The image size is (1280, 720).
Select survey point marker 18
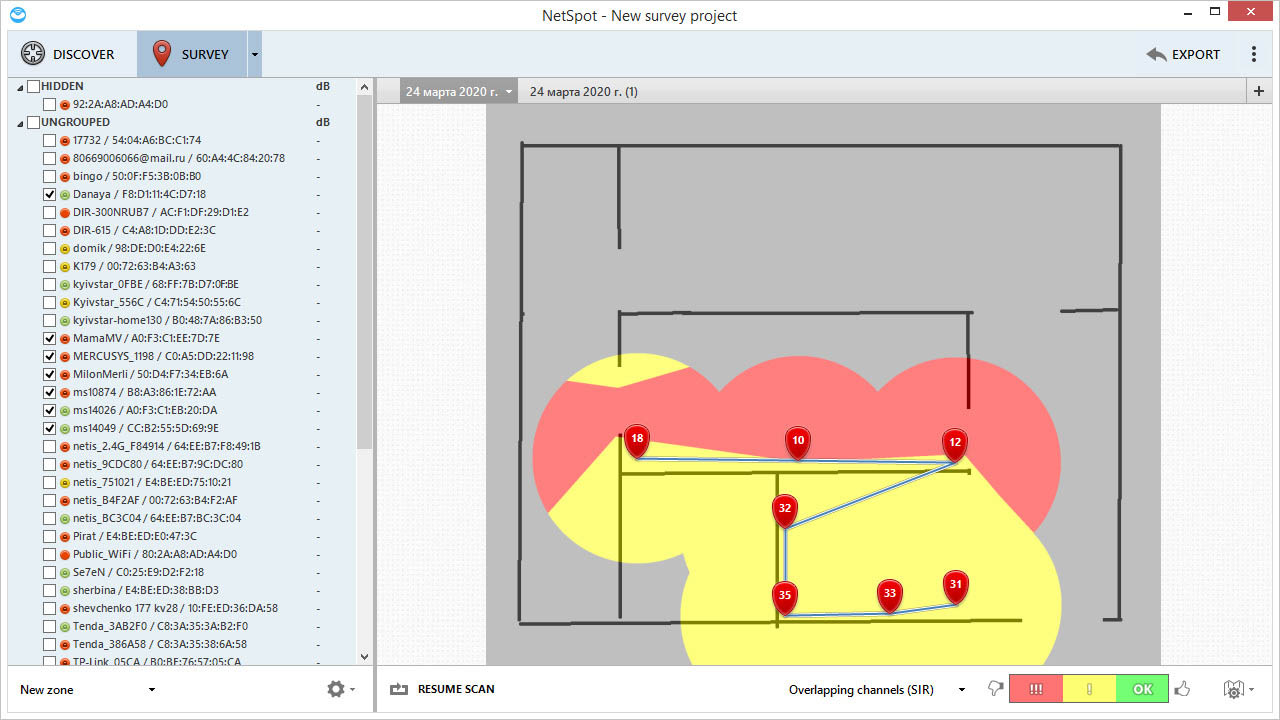[637, 441]
